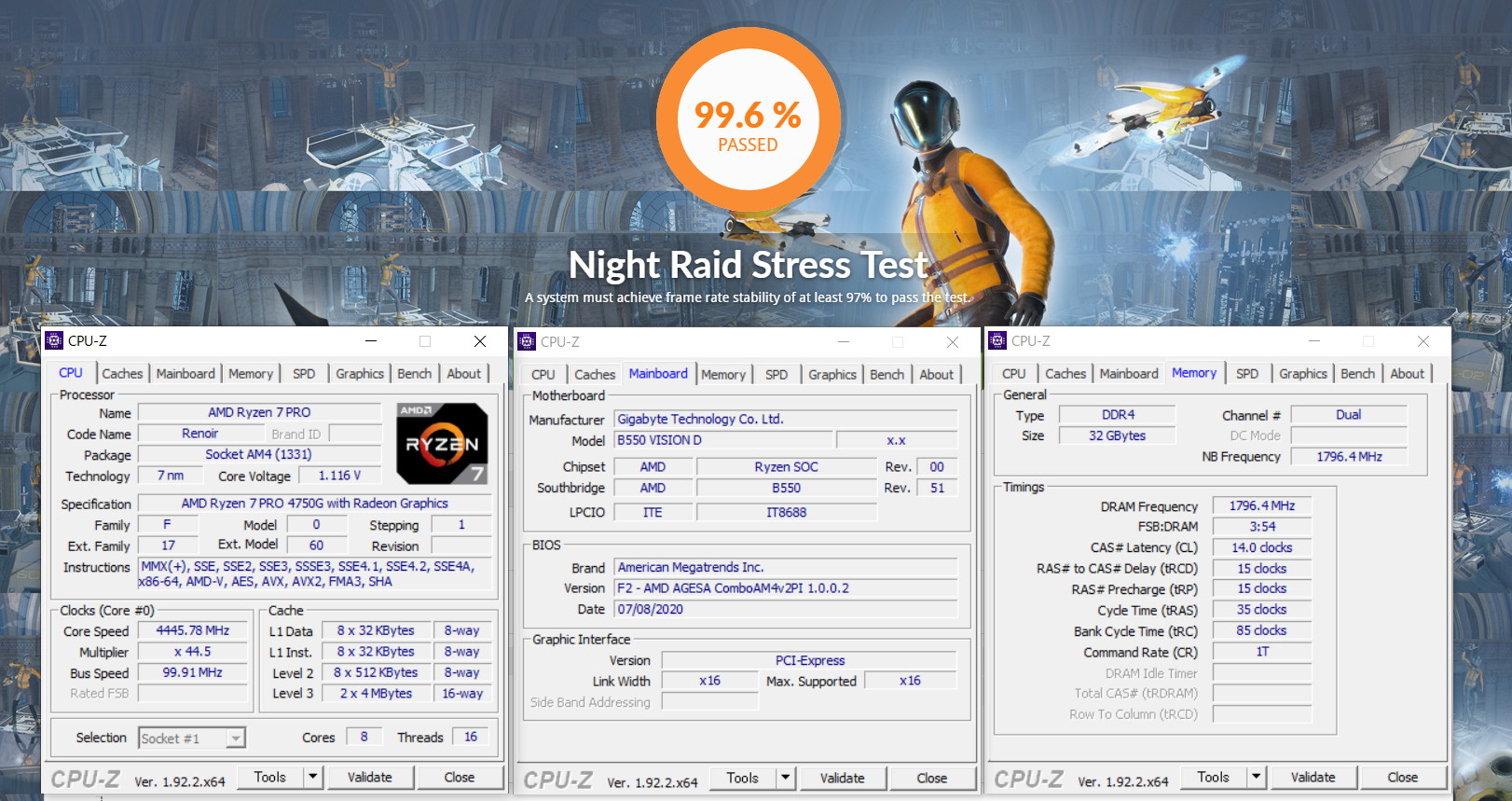Click Close button in left CPU-Z window
The width and height of the screenshot is (1512, 801).
coord(460,777)
